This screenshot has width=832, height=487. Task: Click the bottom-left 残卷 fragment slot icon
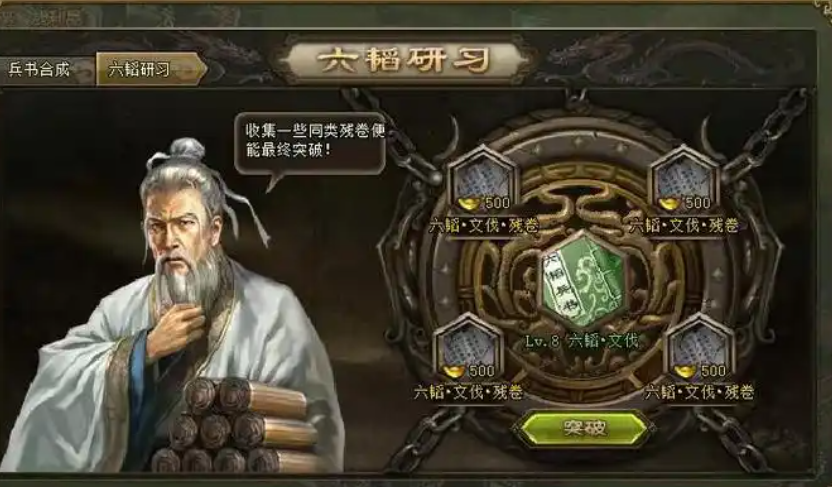click(469, 347)
